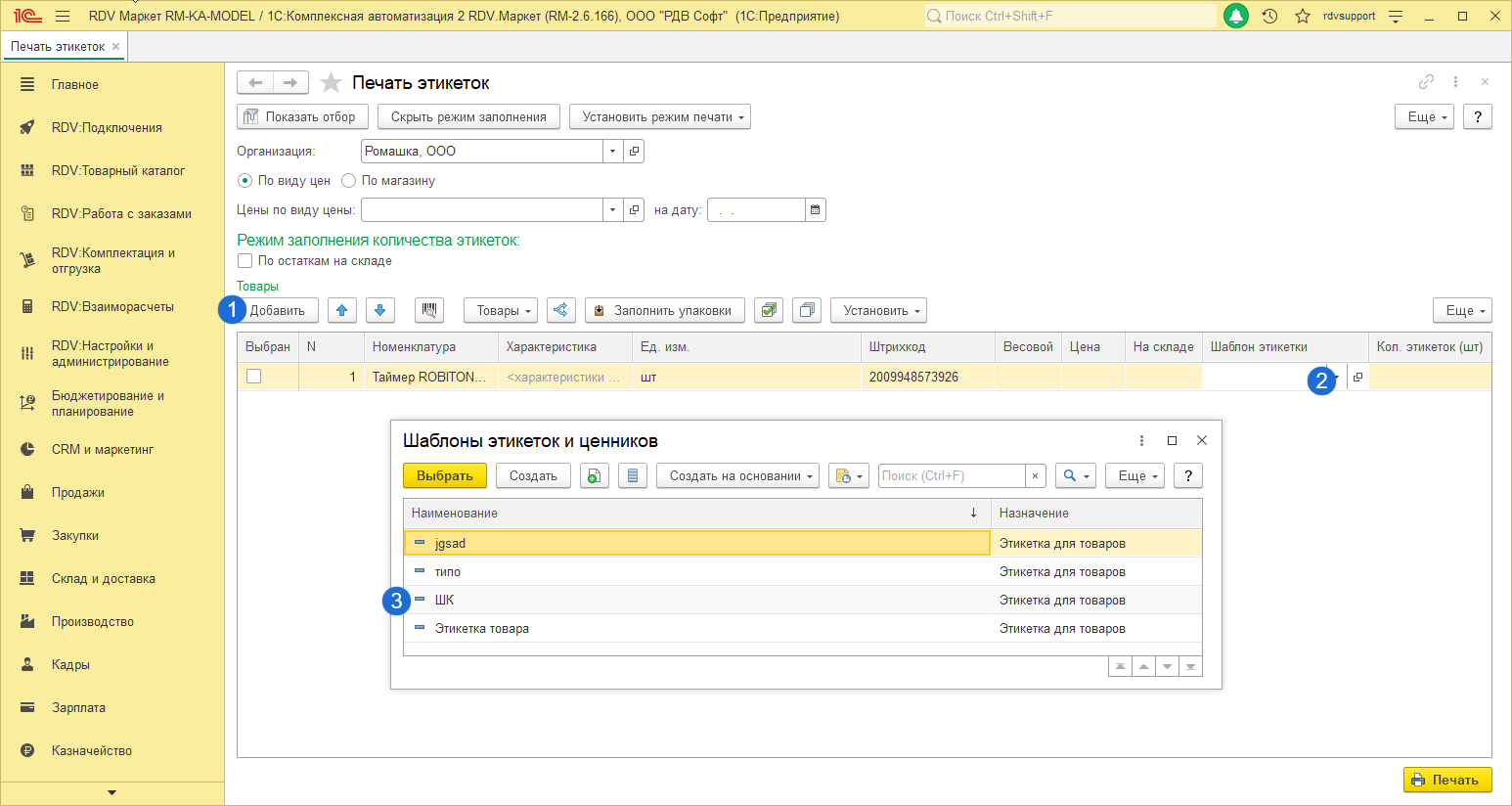Click the barcode scanner icon in toolbar
1512x806 pixels.
point(428,310)
